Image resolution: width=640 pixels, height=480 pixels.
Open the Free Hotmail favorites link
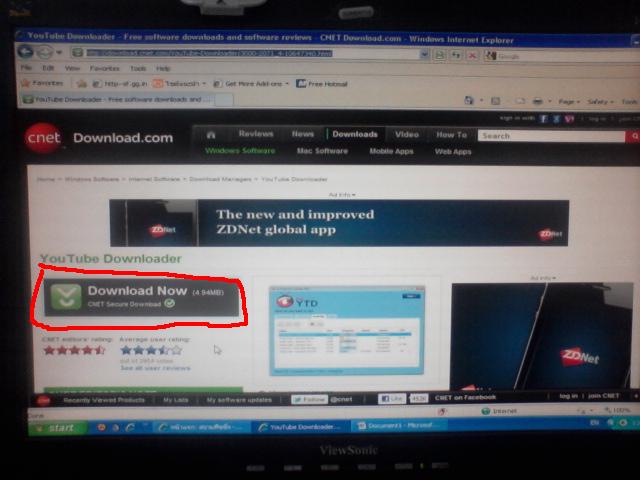point(322,84)
